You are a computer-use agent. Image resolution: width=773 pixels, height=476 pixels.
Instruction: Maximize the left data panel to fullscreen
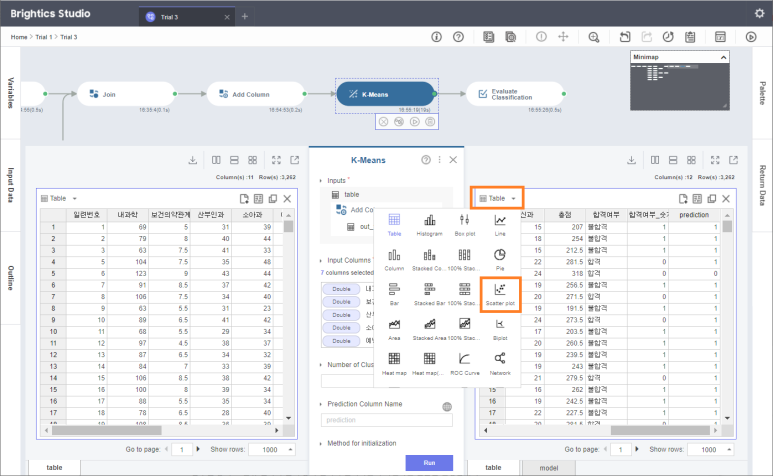point(276,160)
